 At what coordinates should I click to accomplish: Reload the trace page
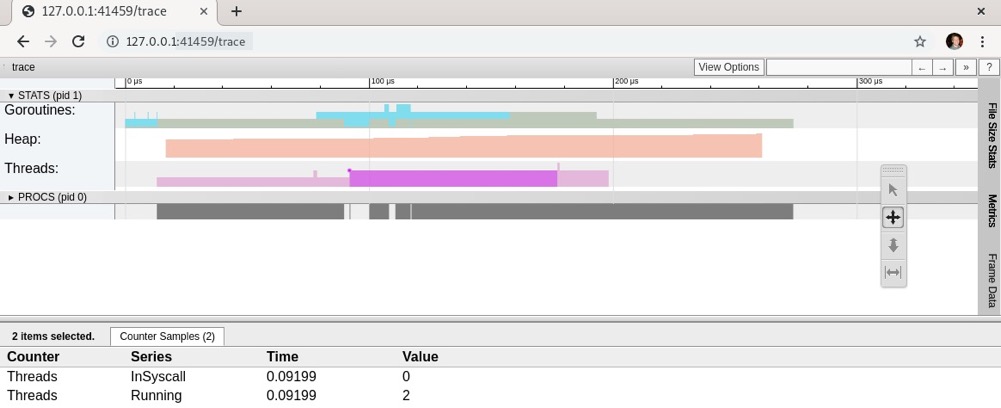78,42
